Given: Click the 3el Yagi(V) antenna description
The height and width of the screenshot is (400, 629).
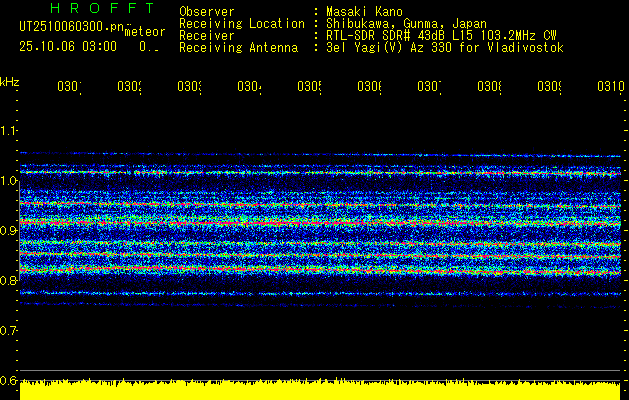Looking at the screenshot, I should pos(445,48).
